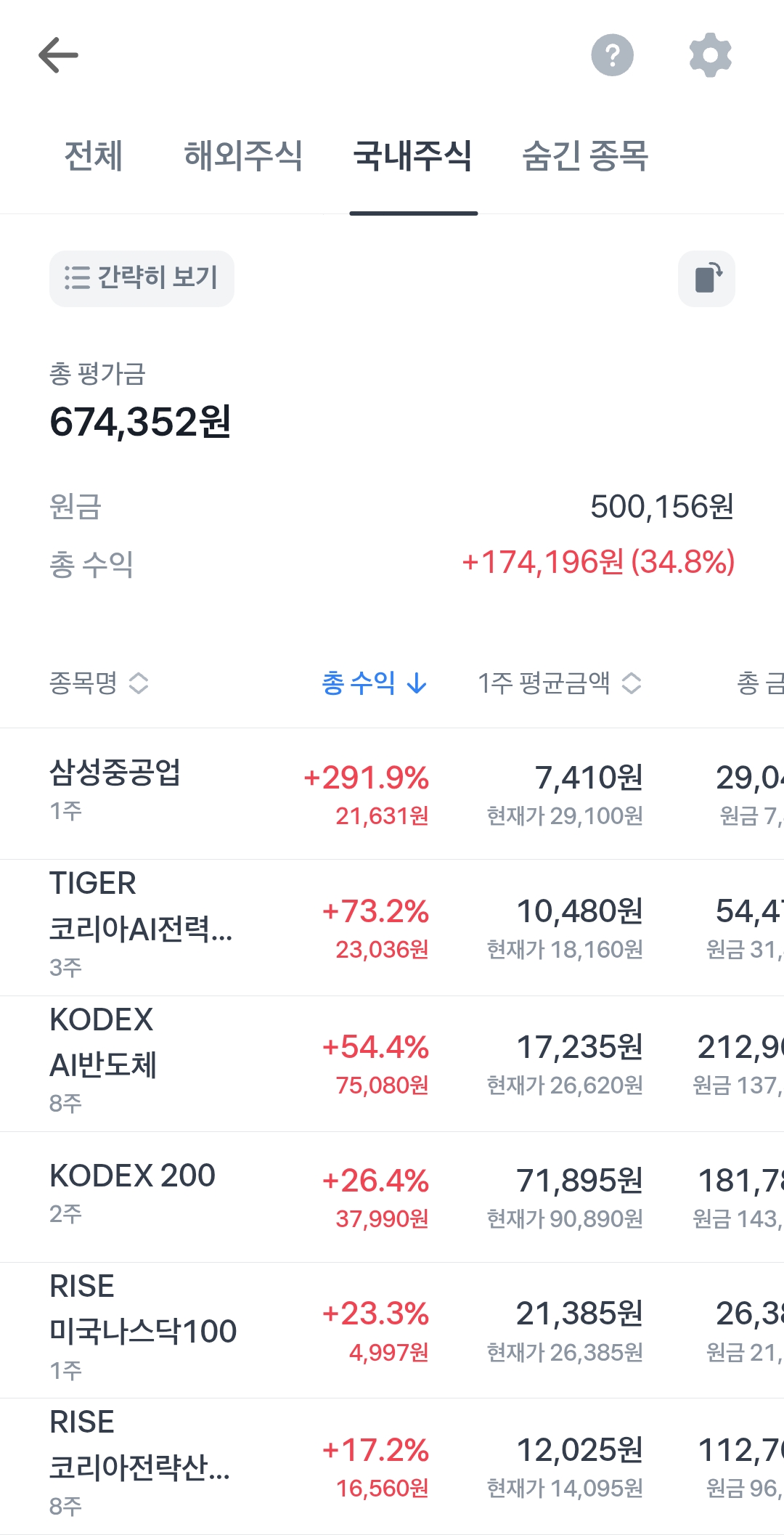This screenshot has height=1535, width=784.
Task: Tap the share/export icon button
Action: (706, 279)
